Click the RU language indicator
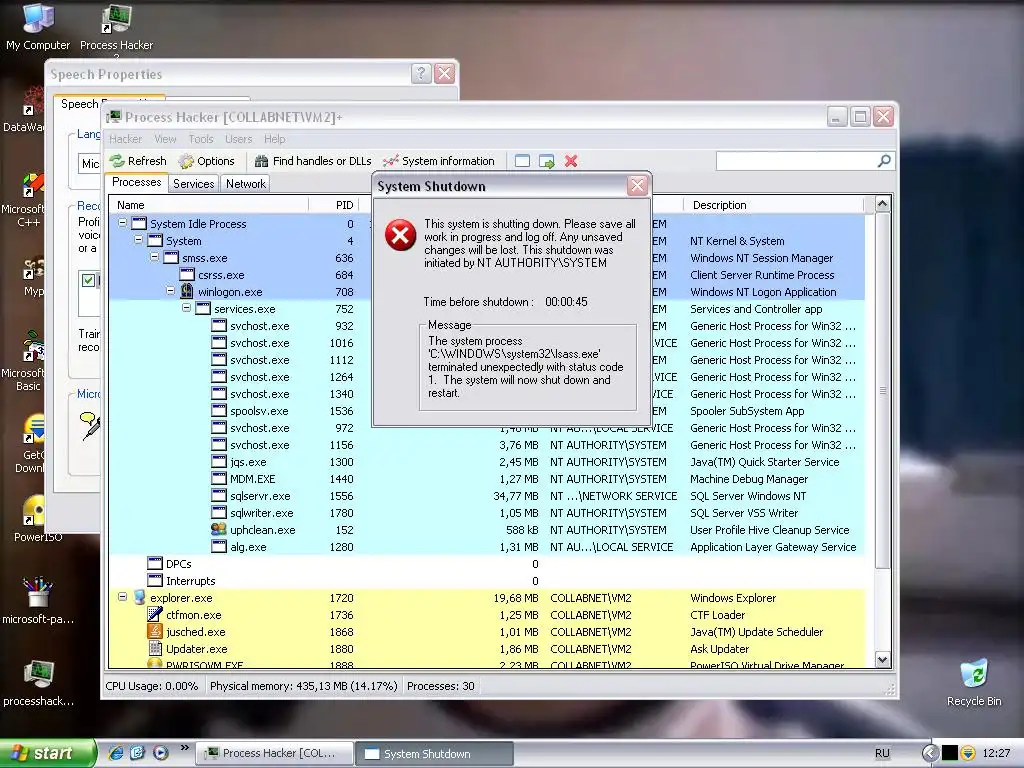Screen dimensions: 1024x768 (x=882, y=753)
